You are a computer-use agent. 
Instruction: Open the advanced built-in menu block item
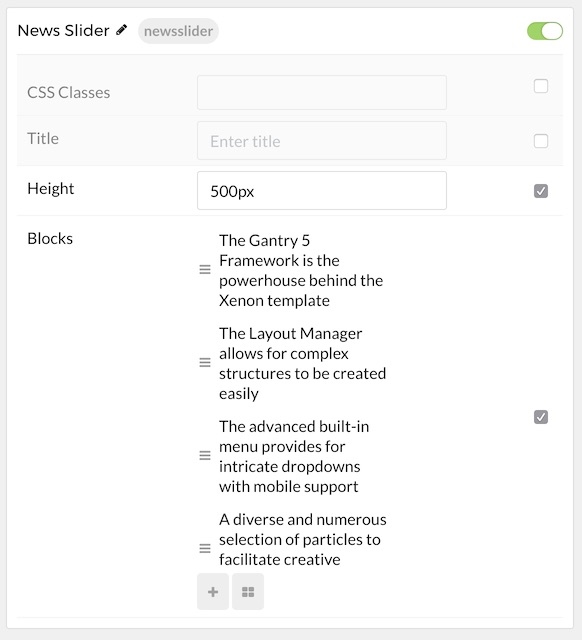(294, 456)
